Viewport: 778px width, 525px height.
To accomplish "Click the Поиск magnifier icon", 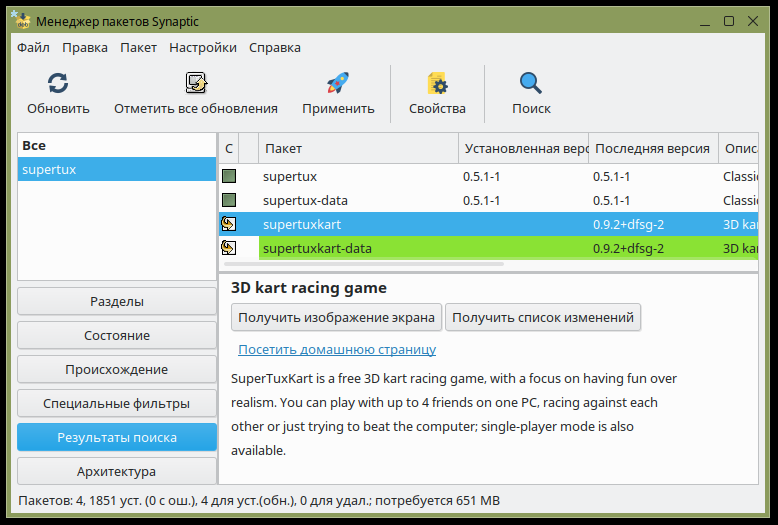I will click(531, 83).
